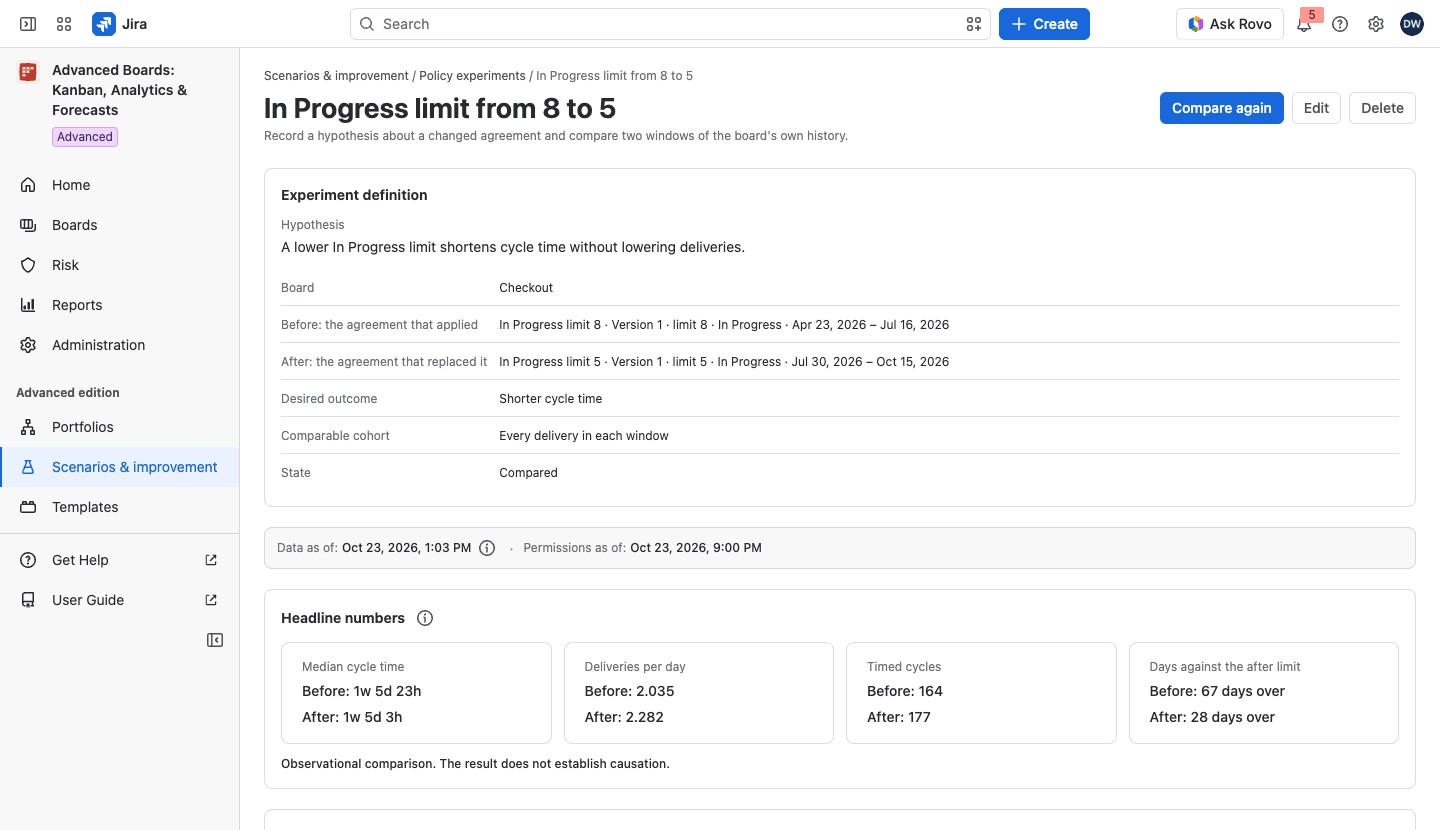This screenshot has height=830, width=1440.
Task: Click the collapse navigation icon below User Guide
Action: pyautogui.click(x=215, y=640)
